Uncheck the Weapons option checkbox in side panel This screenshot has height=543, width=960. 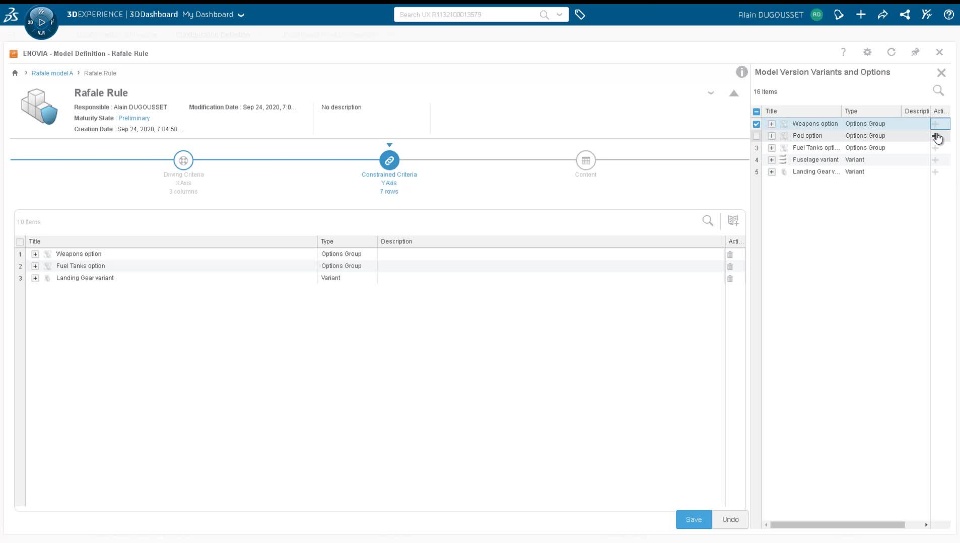click(757, 124)
